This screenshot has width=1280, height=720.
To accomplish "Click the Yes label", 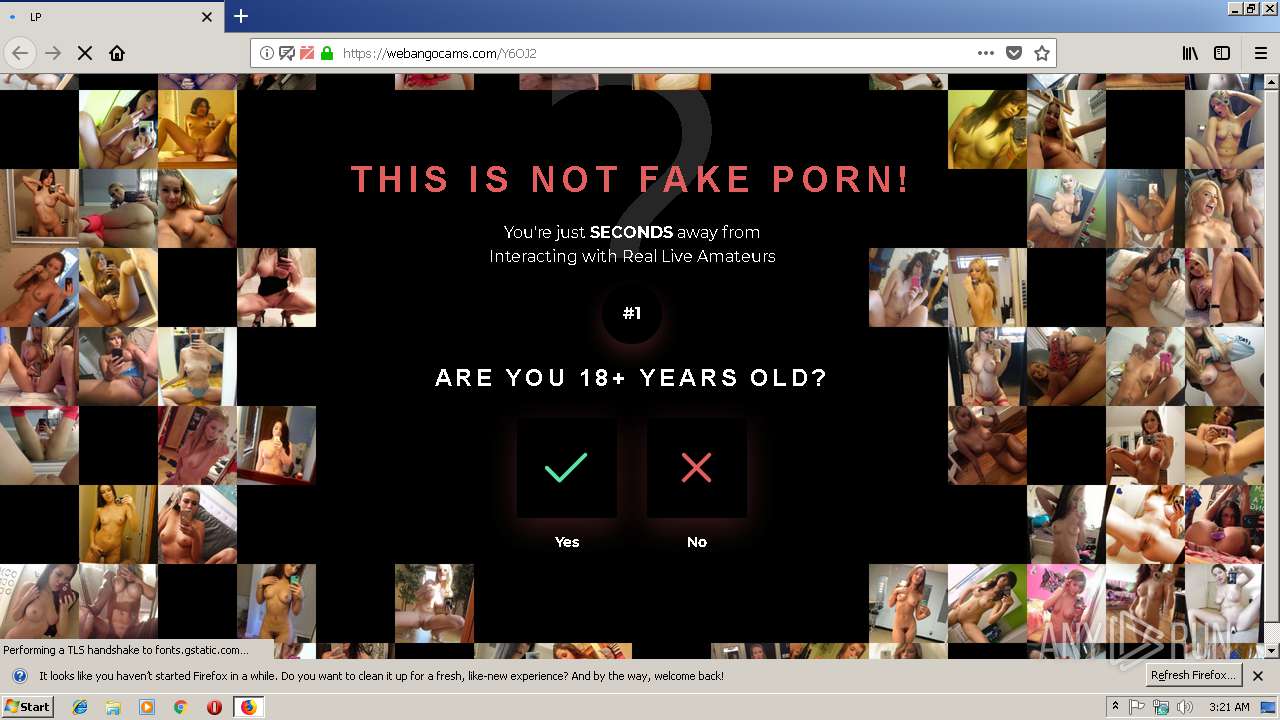I will [567, 542].
